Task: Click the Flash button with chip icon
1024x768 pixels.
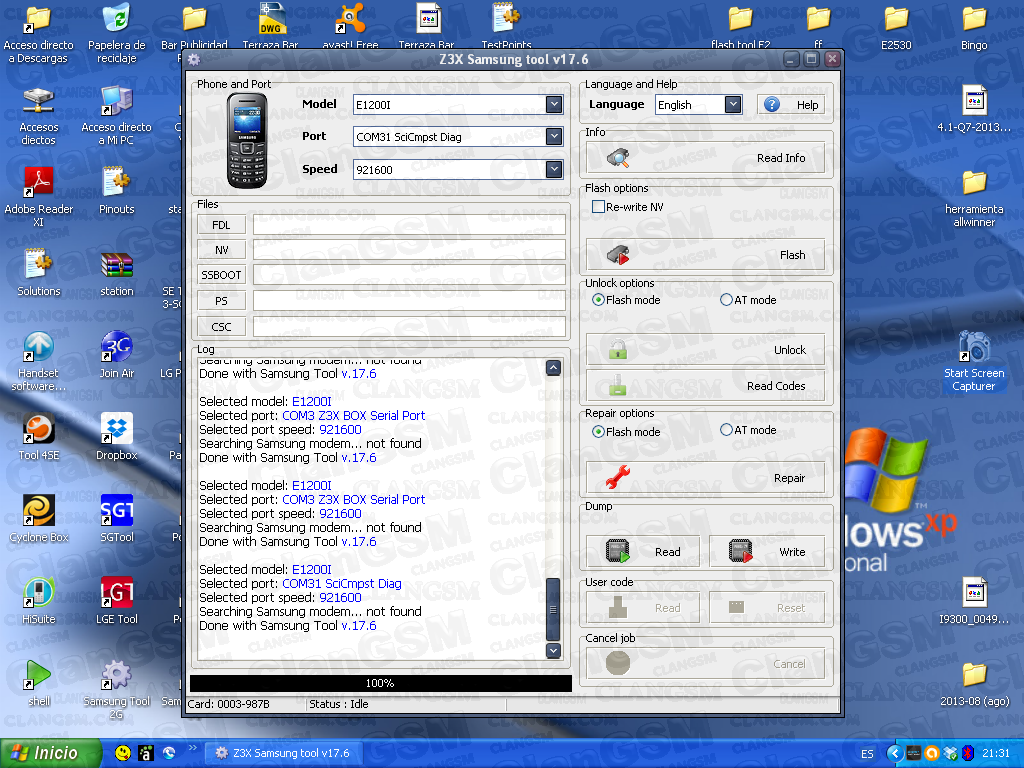Action: (x=705, y=255)
